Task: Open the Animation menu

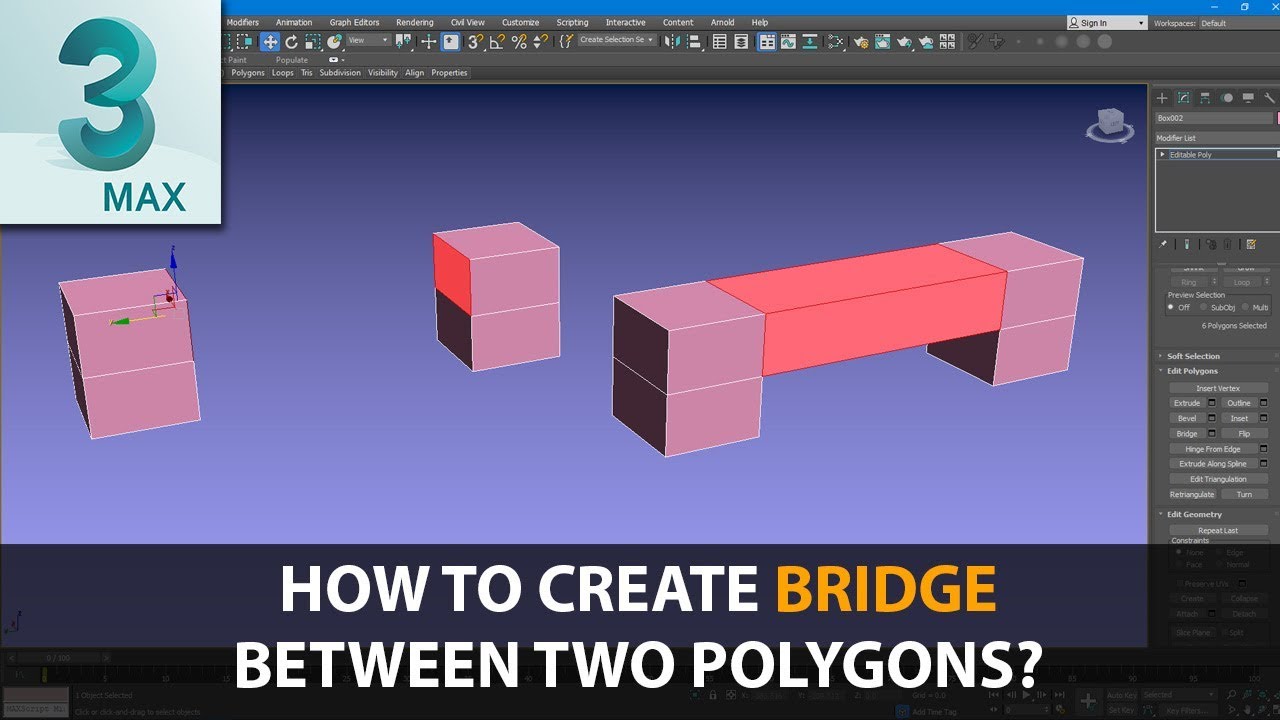Action: 294,22
